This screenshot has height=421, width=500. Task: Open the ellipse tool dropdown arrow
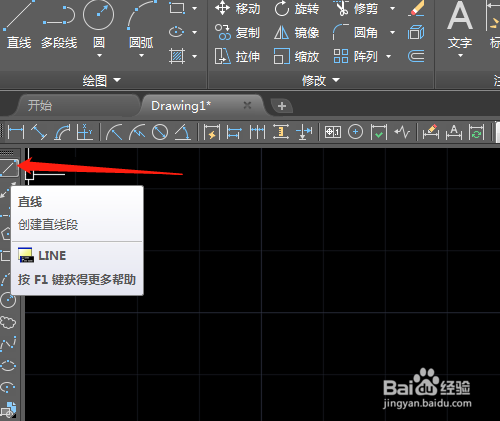[195, 32]
